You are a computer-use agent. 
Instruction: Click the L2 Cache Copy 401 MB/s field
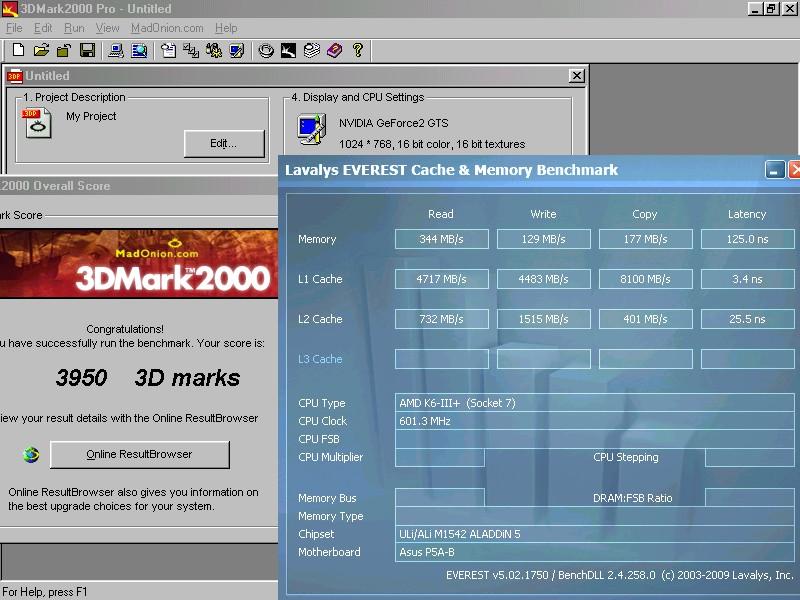(645, 319)
